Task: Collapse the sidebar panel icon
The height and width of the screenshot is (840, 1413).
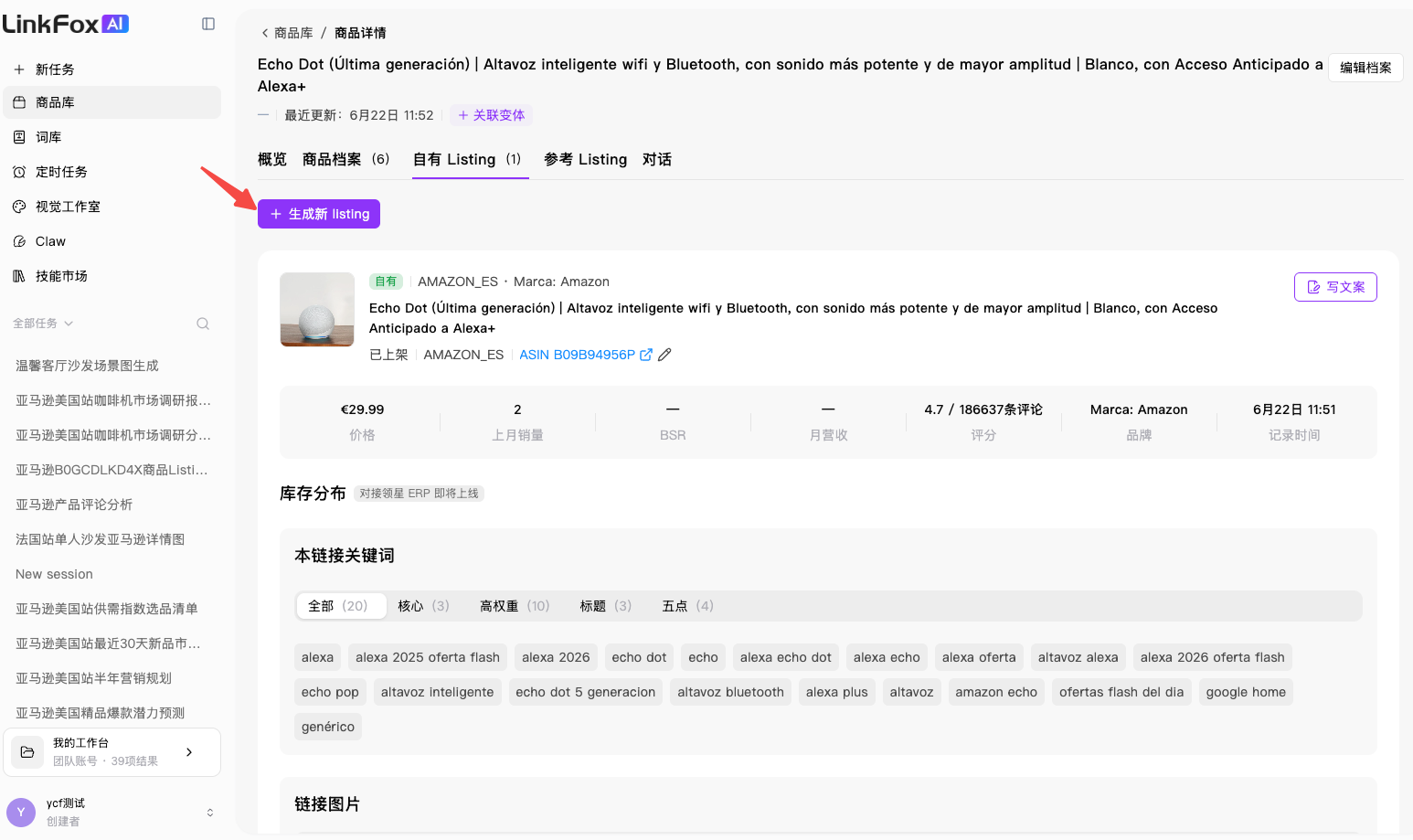Action: (208, 24)
